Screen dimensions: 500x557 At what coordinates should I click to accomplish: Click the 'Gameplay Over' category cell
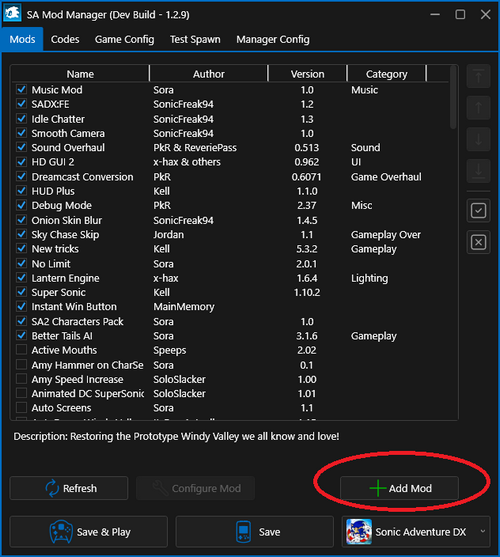point(386,234)
